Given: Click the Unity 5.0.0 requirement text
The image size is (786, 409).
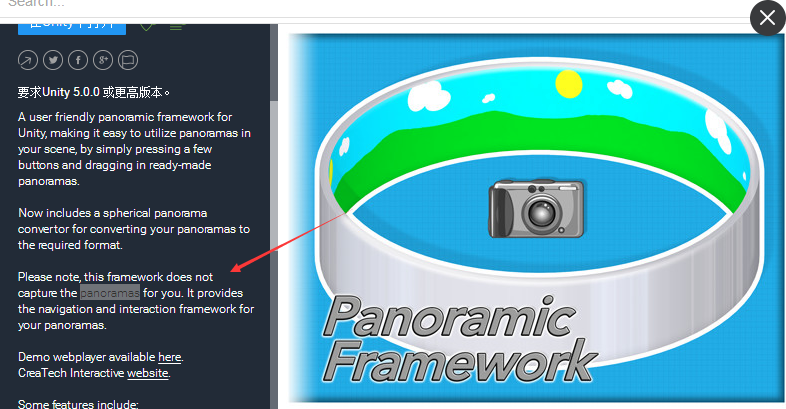Looking at the screenshot, I should (94, 92).
